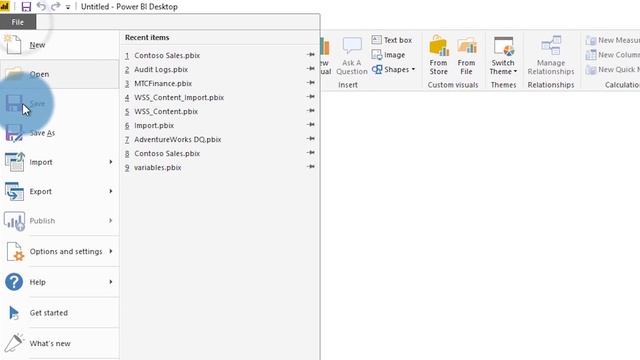The height and width of the screenshot is (360, 640).
Task: Expand the Export submenu arrow
Action: tap(111, 191)
